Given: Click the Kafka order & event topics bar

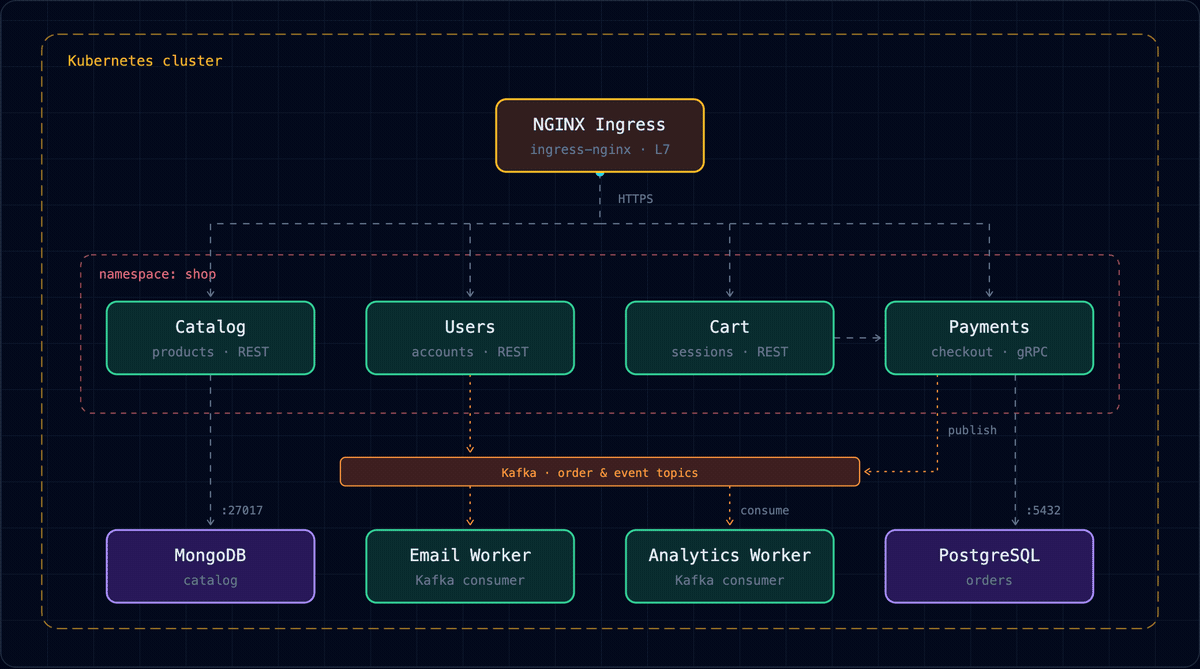Looking at the screenshot, I should click(x=600, y=472).
